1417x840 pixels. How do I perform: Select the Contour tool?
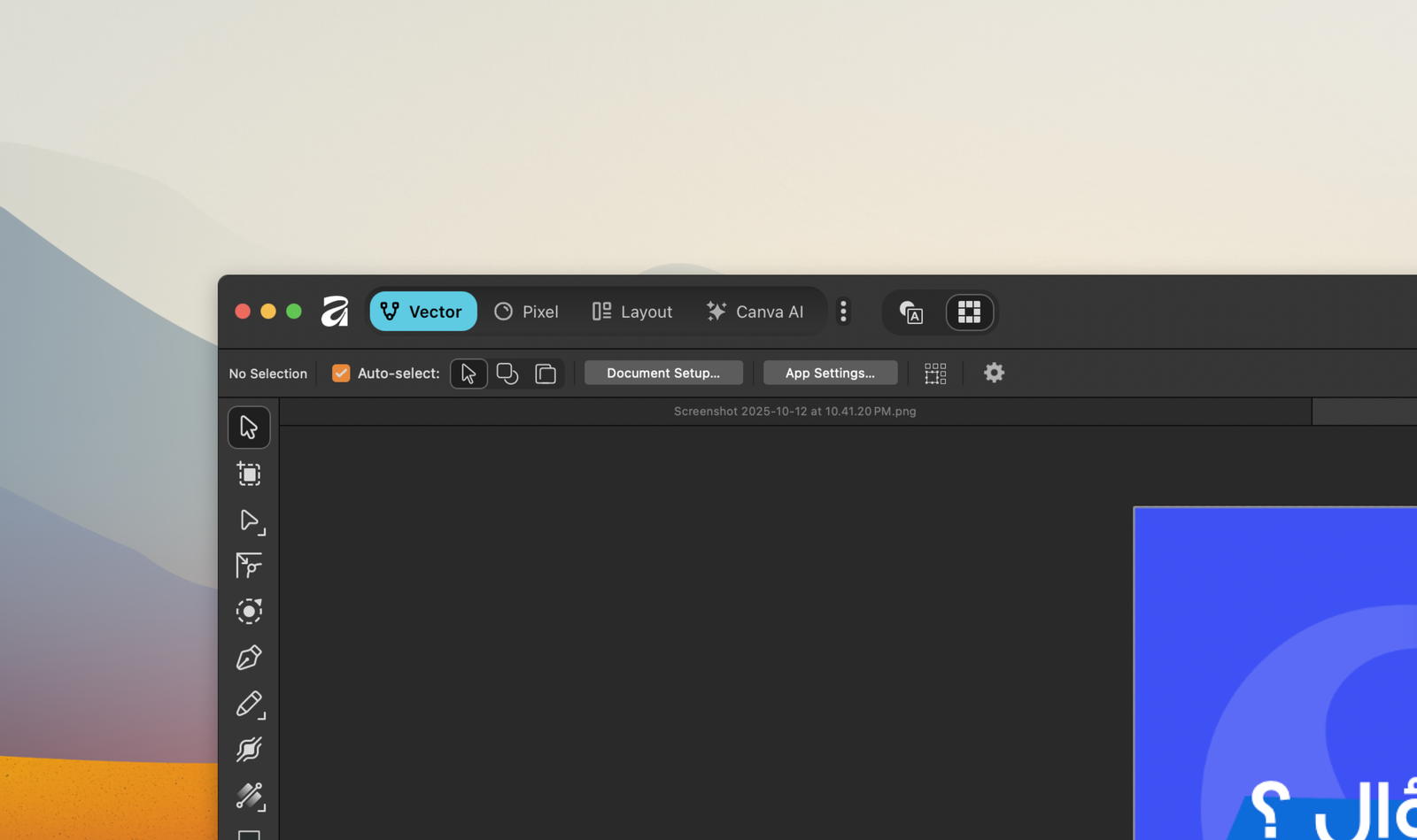pos(249,612)
